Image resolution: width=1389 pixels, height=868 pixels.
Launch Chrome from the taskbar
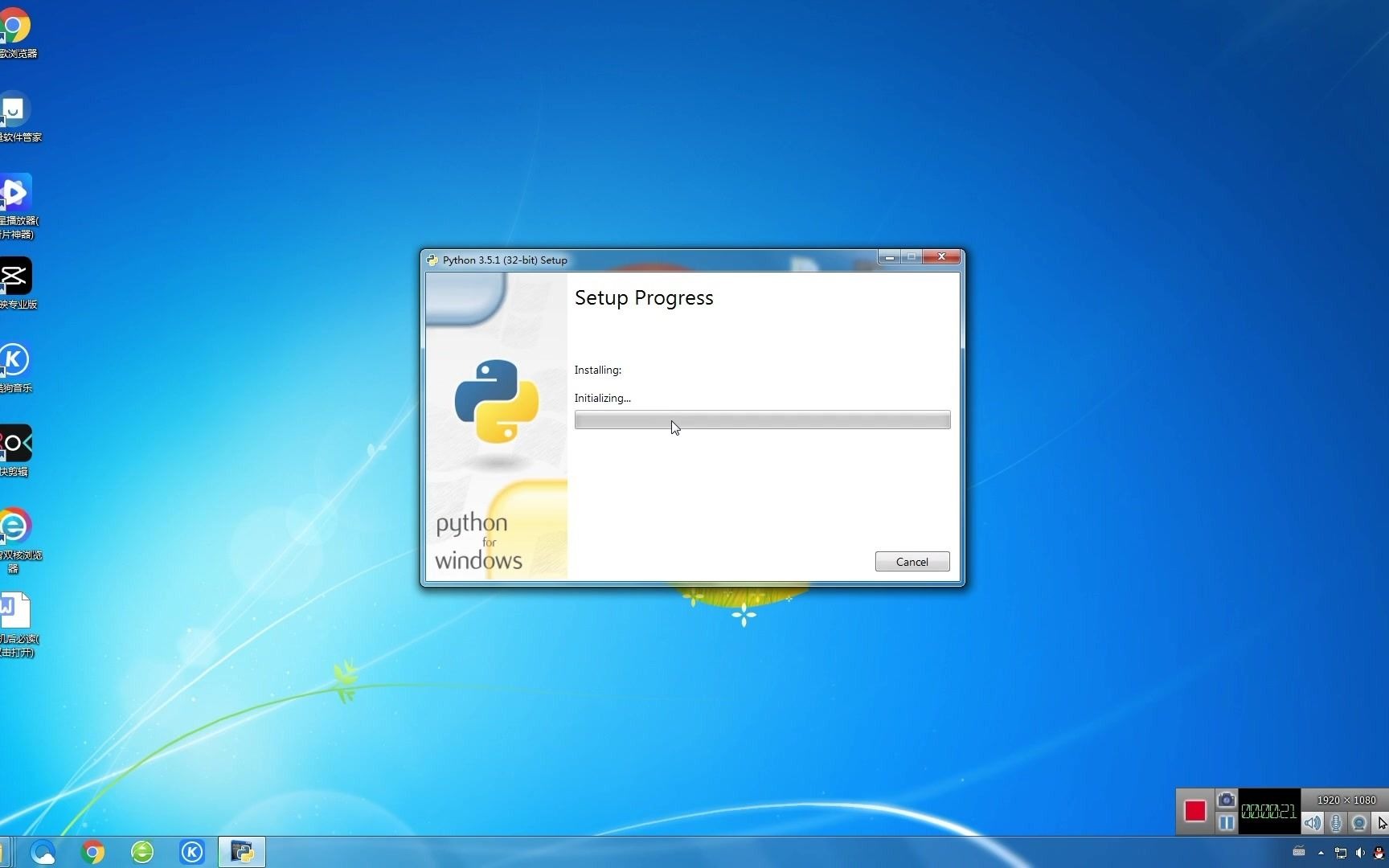coord(93,852)
